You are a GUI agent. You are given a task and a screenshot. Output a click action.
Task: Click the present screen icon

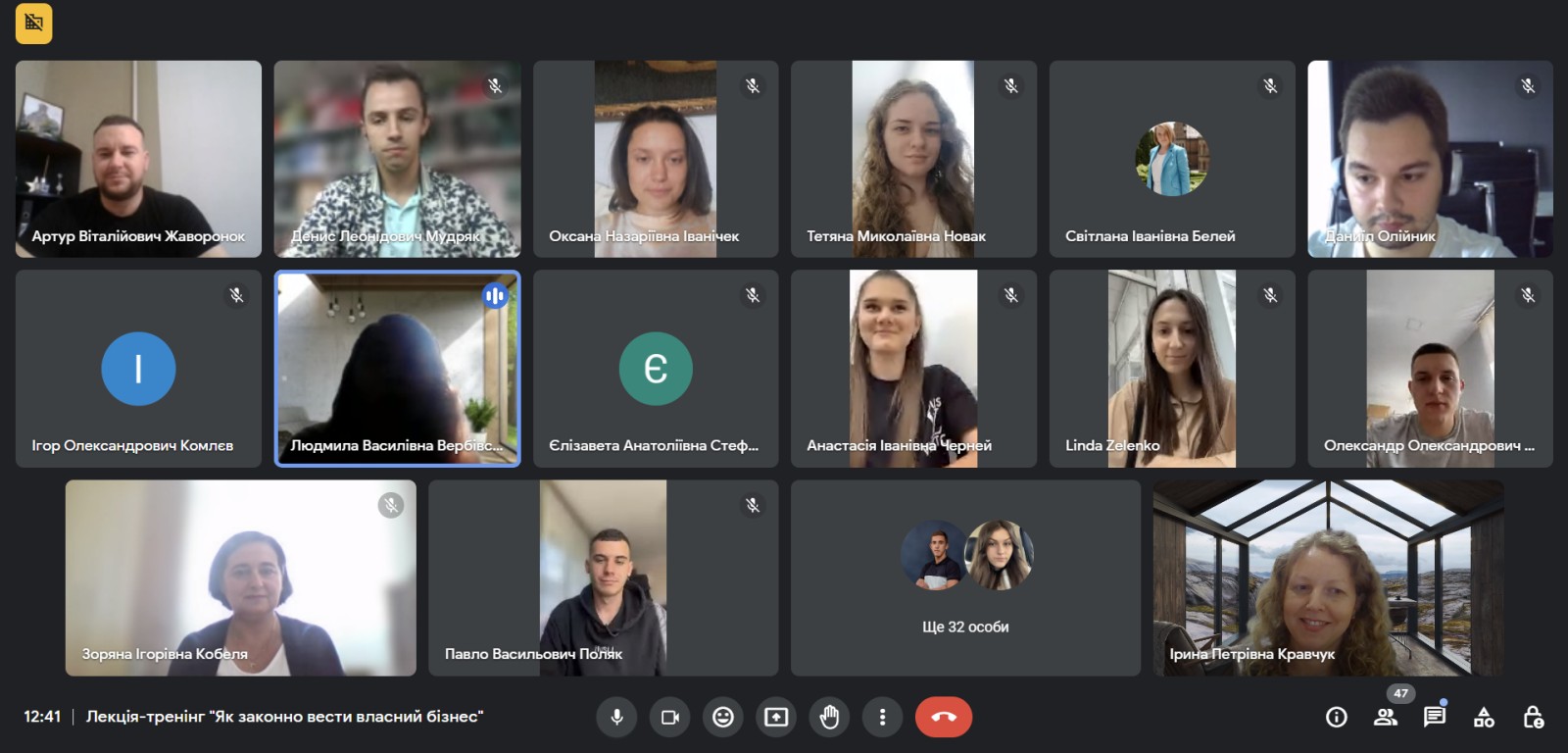[776, 718]
